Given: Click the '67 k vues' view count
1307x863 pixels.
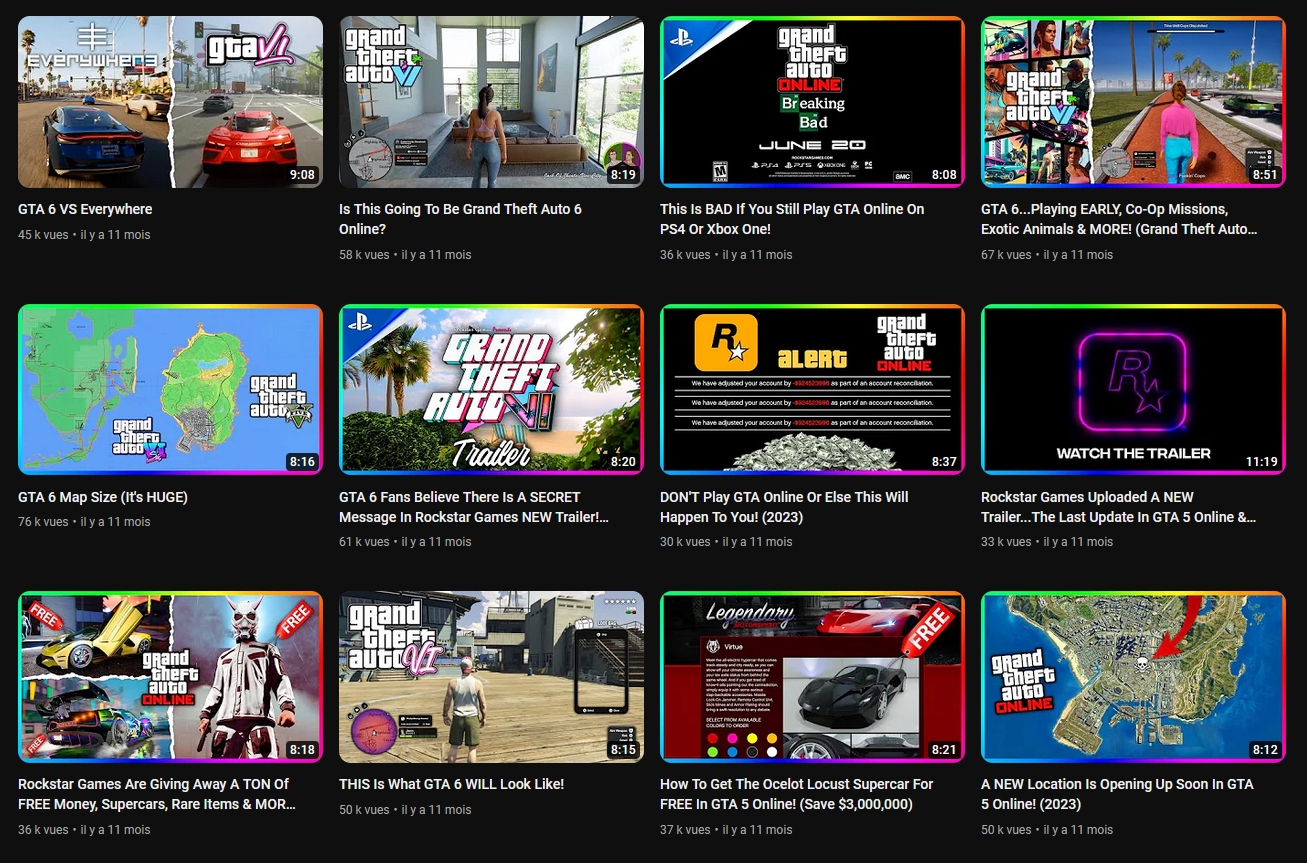Looking at the screenshot, I should (x=1007, y=255).
